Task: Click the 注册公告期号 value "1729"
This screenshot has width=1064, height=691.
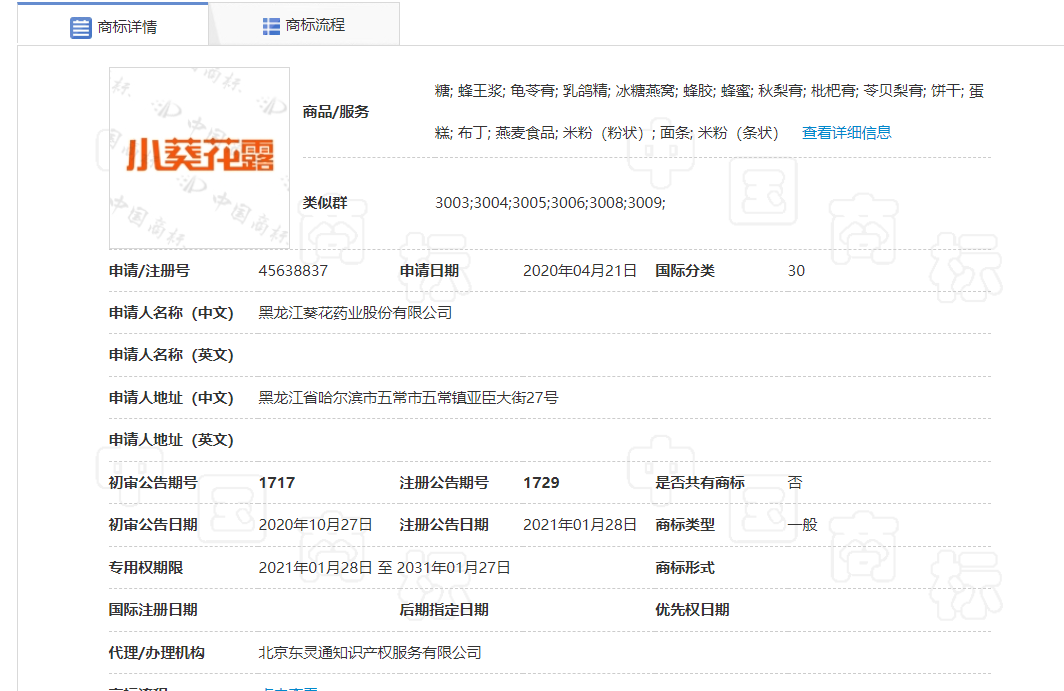Action: pos(541,483)
